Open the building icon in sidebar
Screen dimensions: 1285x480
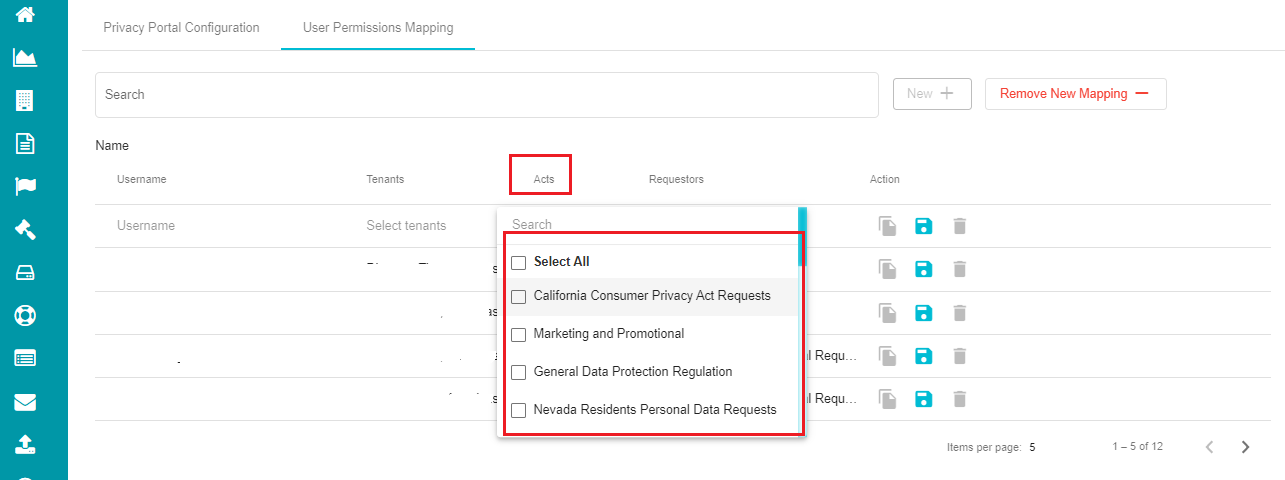[x=25, y=101]
